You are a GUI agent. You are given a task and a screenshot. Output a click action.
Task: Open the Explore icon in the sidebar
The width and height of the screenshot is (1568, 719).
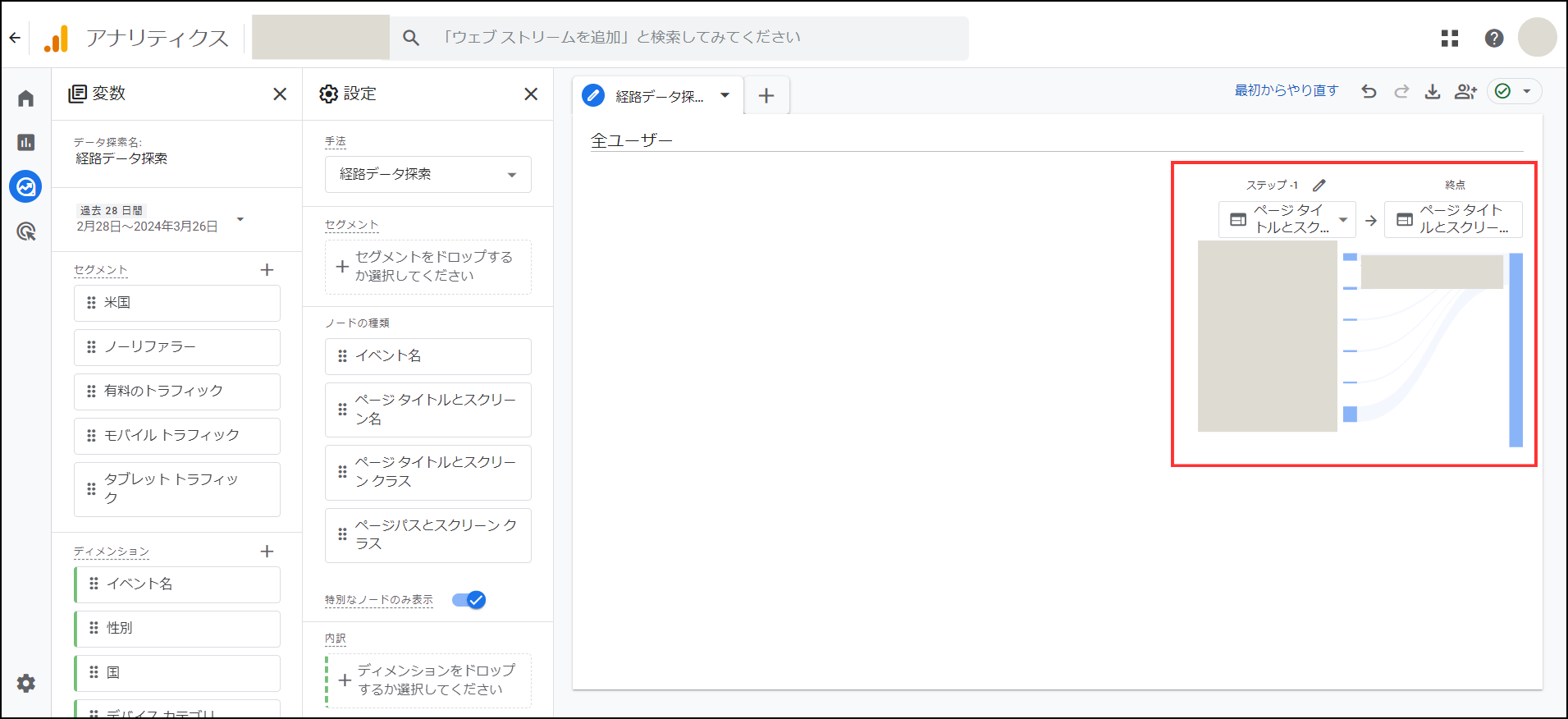point(26,187)
